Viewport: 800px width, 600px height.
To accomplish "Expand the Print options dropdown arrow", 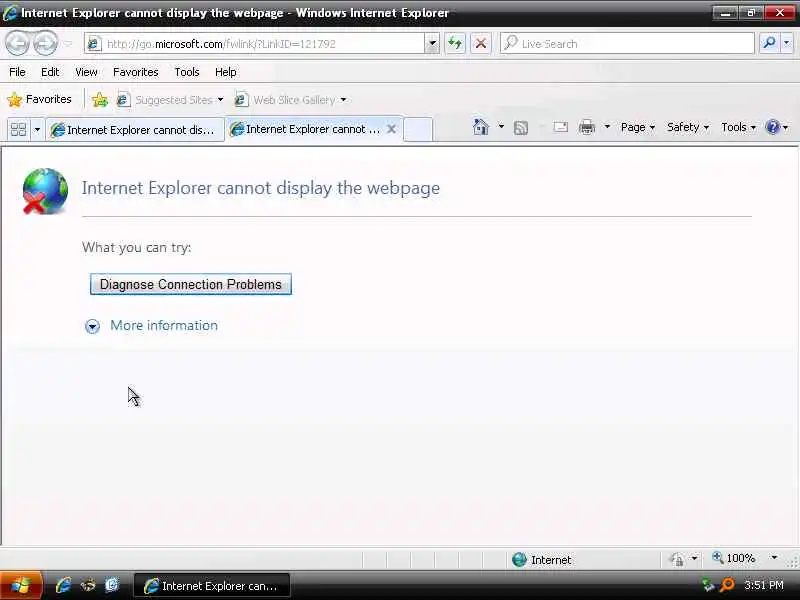I will [607, 127].
